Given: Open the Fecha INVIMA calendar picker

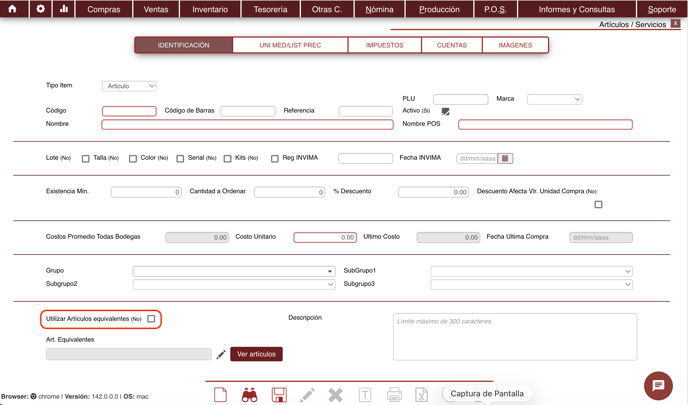Looking at the screenshot, I should pos(505,158).
